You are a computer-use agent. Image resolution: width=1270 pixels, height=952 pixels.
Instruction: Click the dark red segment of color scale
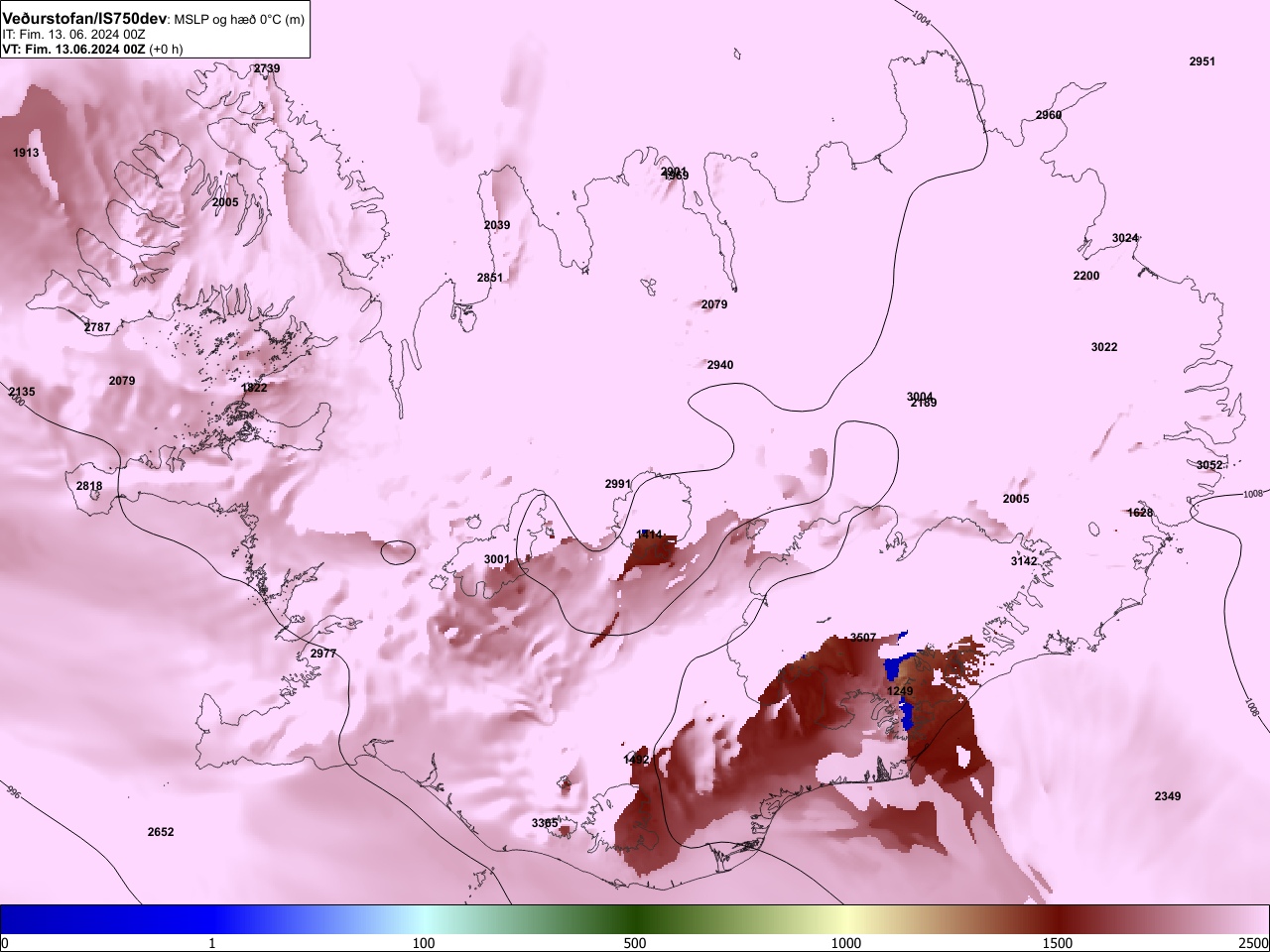[x=1058, y=919]
